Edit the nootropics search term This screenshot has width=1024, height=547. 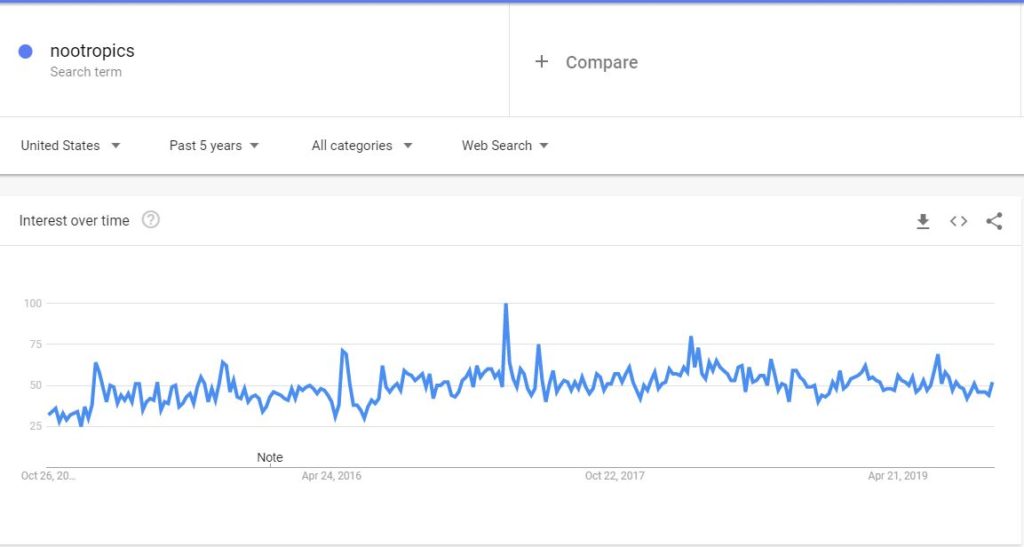point(92,51)
